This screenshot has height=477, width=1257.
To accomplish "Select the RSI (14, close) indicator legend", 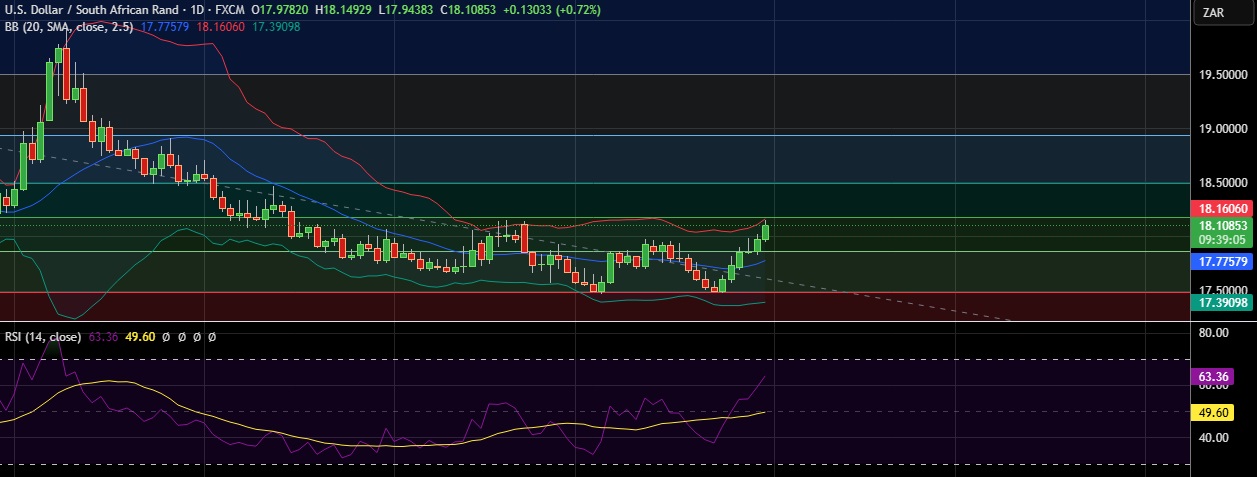I will (42, 337).
